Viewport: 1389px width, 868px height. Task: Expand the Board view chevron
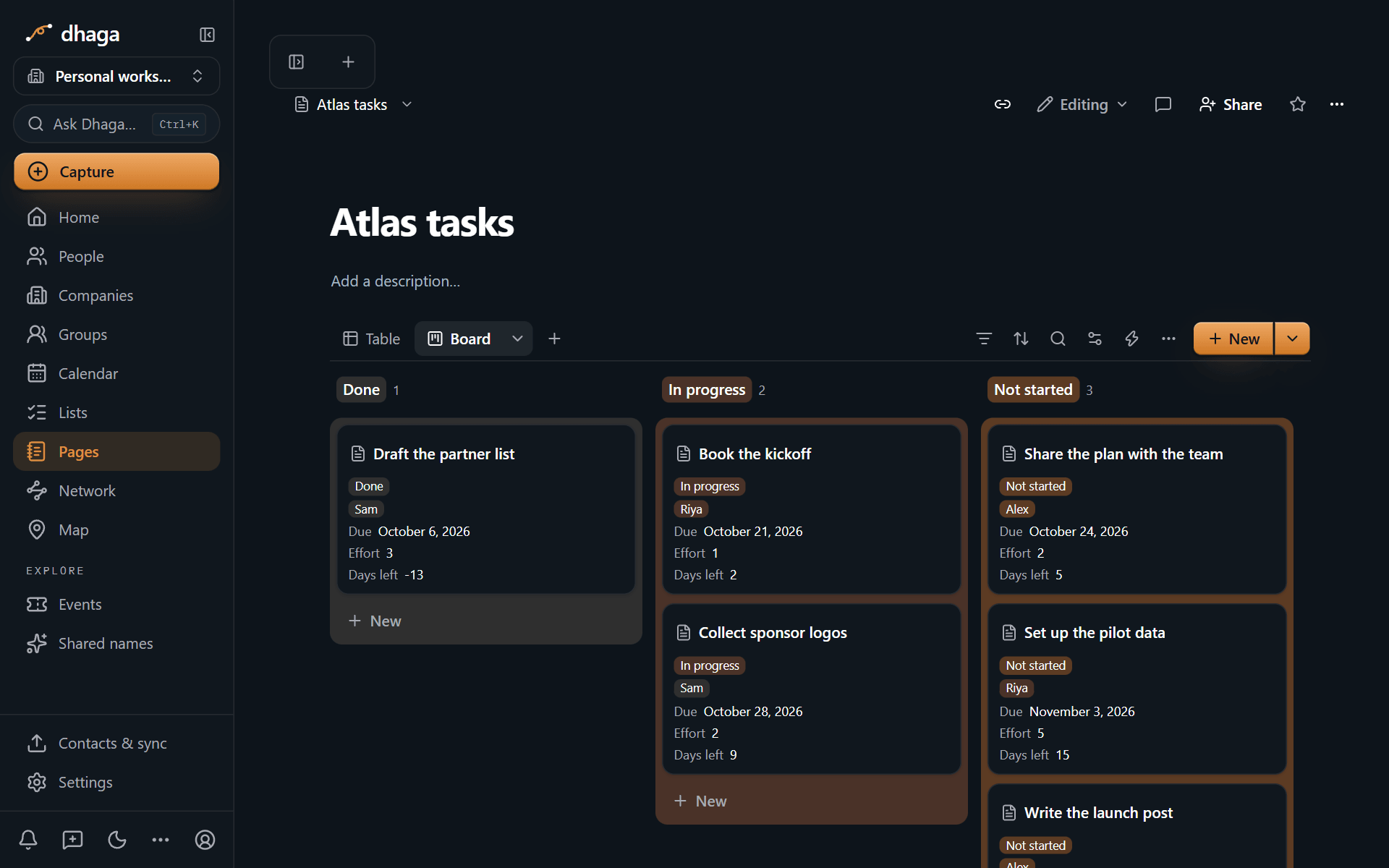pyautogui.click(x=517, y=339)
